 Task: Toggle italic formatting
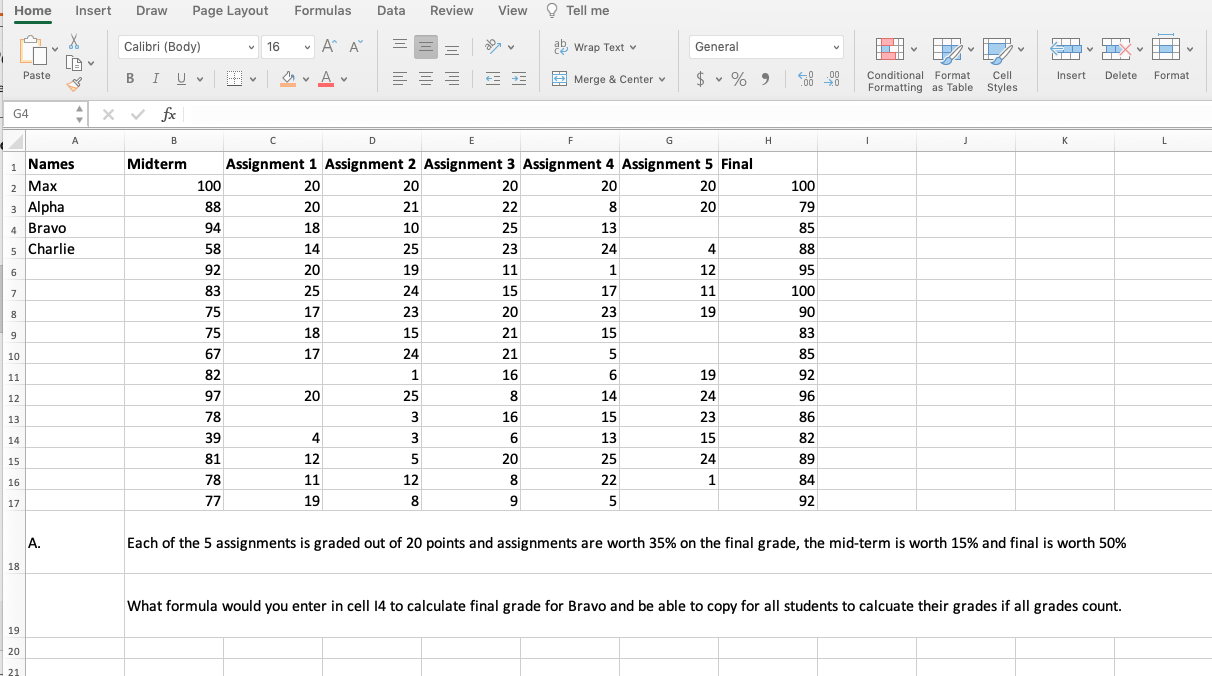click(x=155, y=77)
